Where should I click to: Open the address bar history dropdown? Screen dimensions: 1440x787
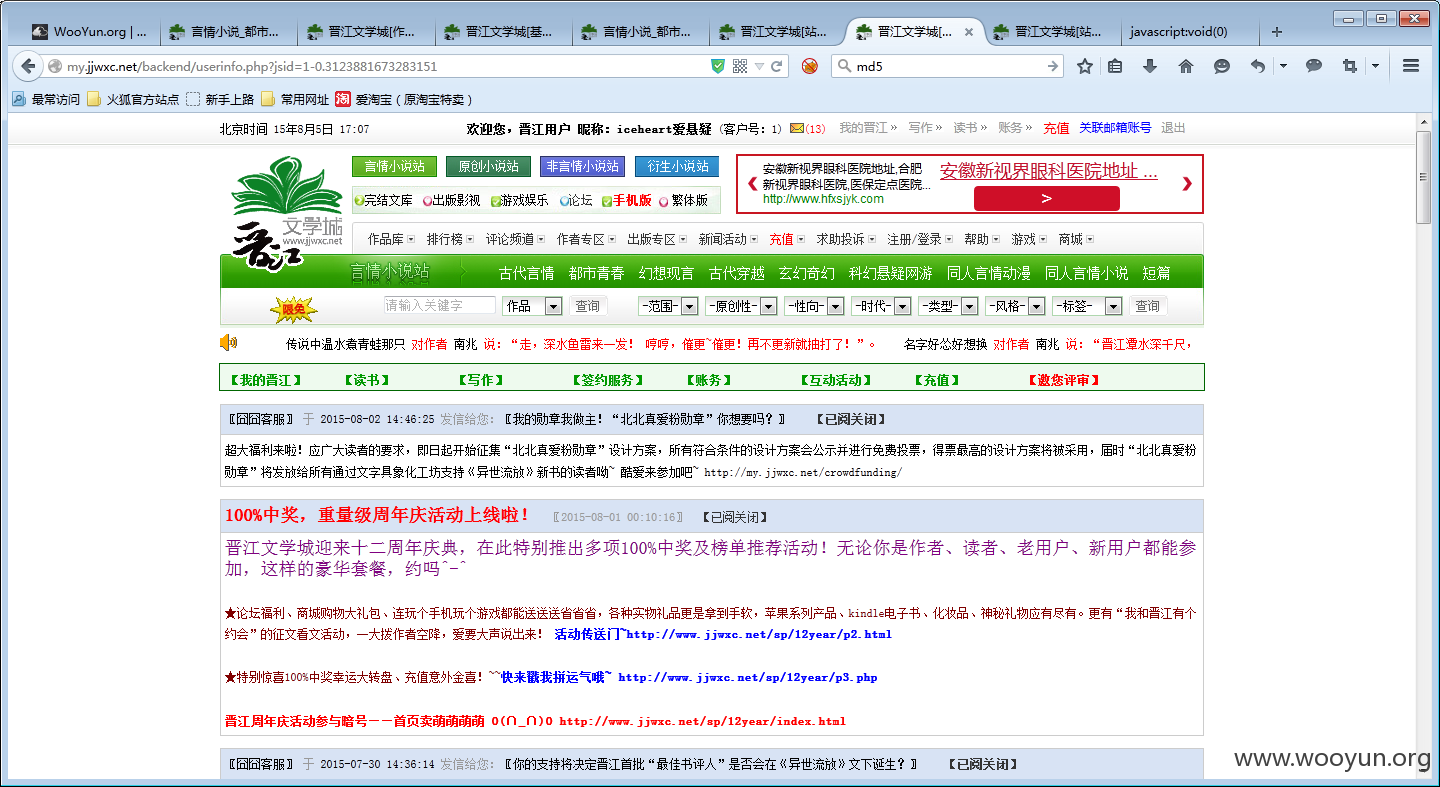click(x=760, y=66)
